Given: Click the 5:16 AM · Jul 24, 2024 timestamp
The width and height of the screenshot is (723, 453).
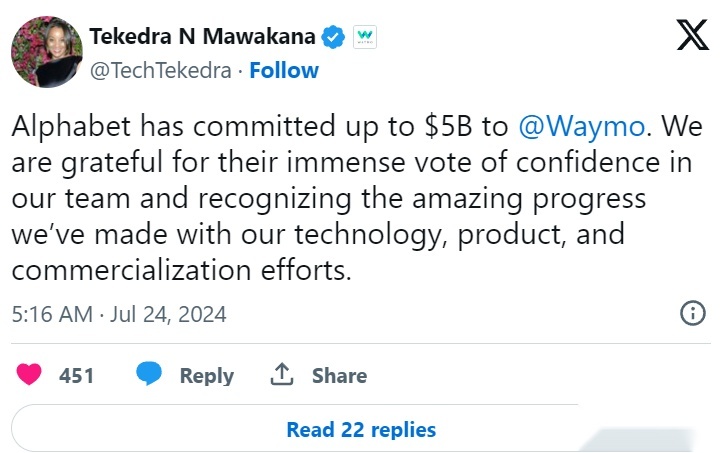Looking at the screenshot, I should pos(119,315).
